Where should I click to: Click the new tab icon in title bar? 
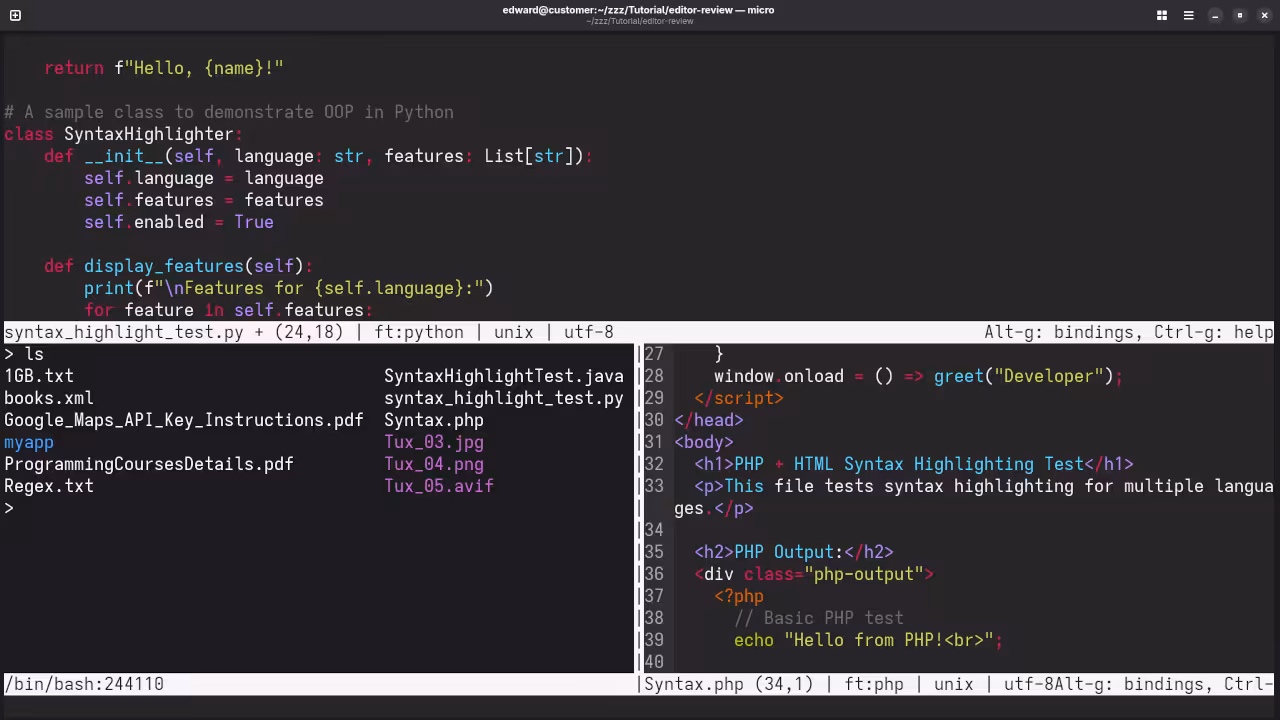coord(15,15)
